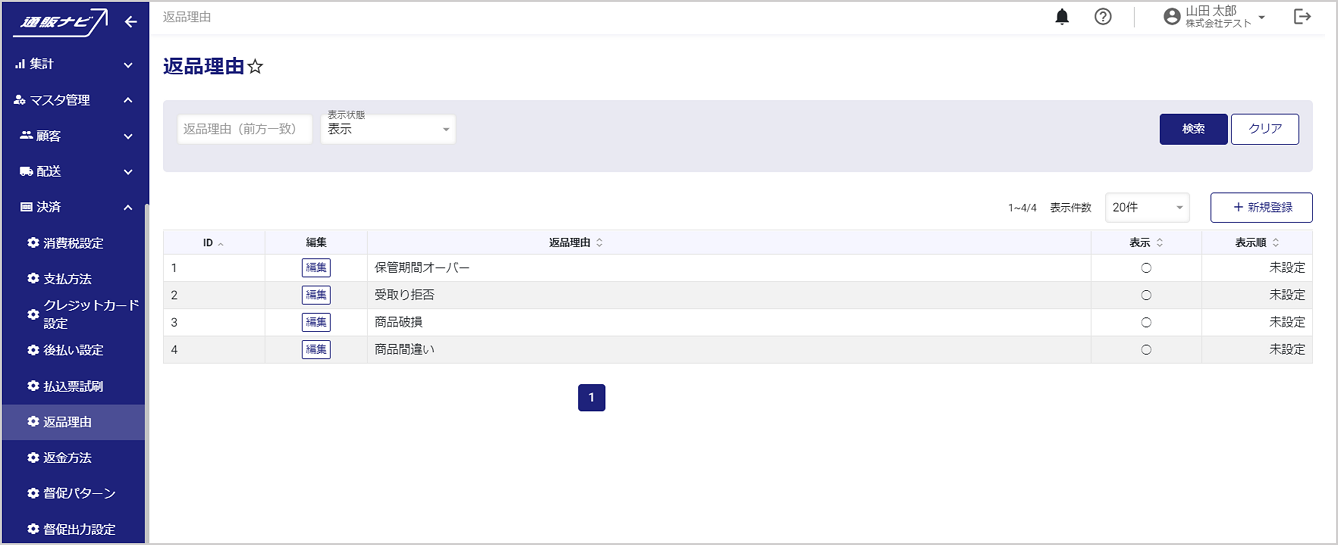Open 消費税設定 from the sidebar

(x=73, y=243)
